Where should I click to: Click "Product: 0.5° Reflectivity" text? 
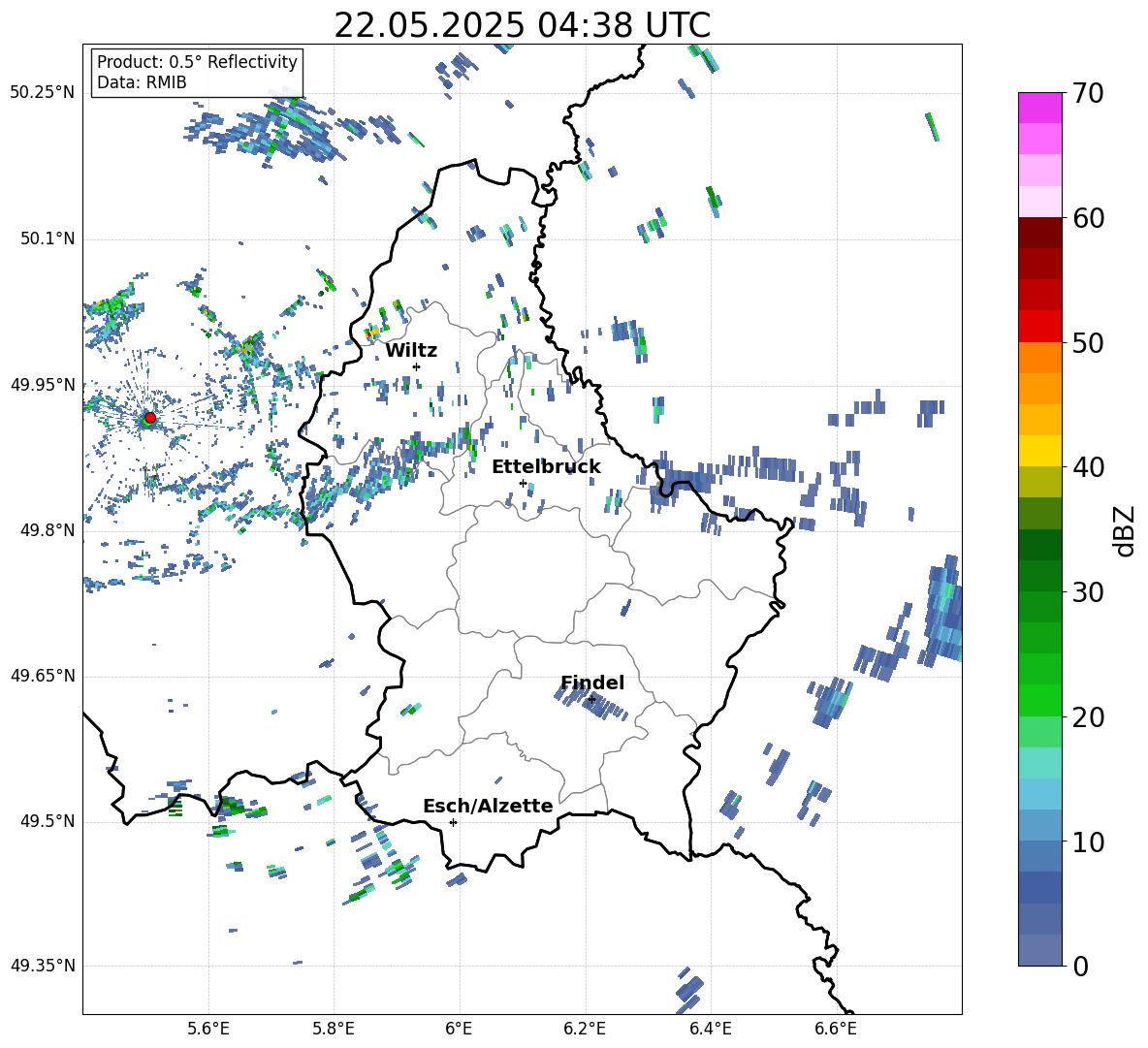pos(197,62)
